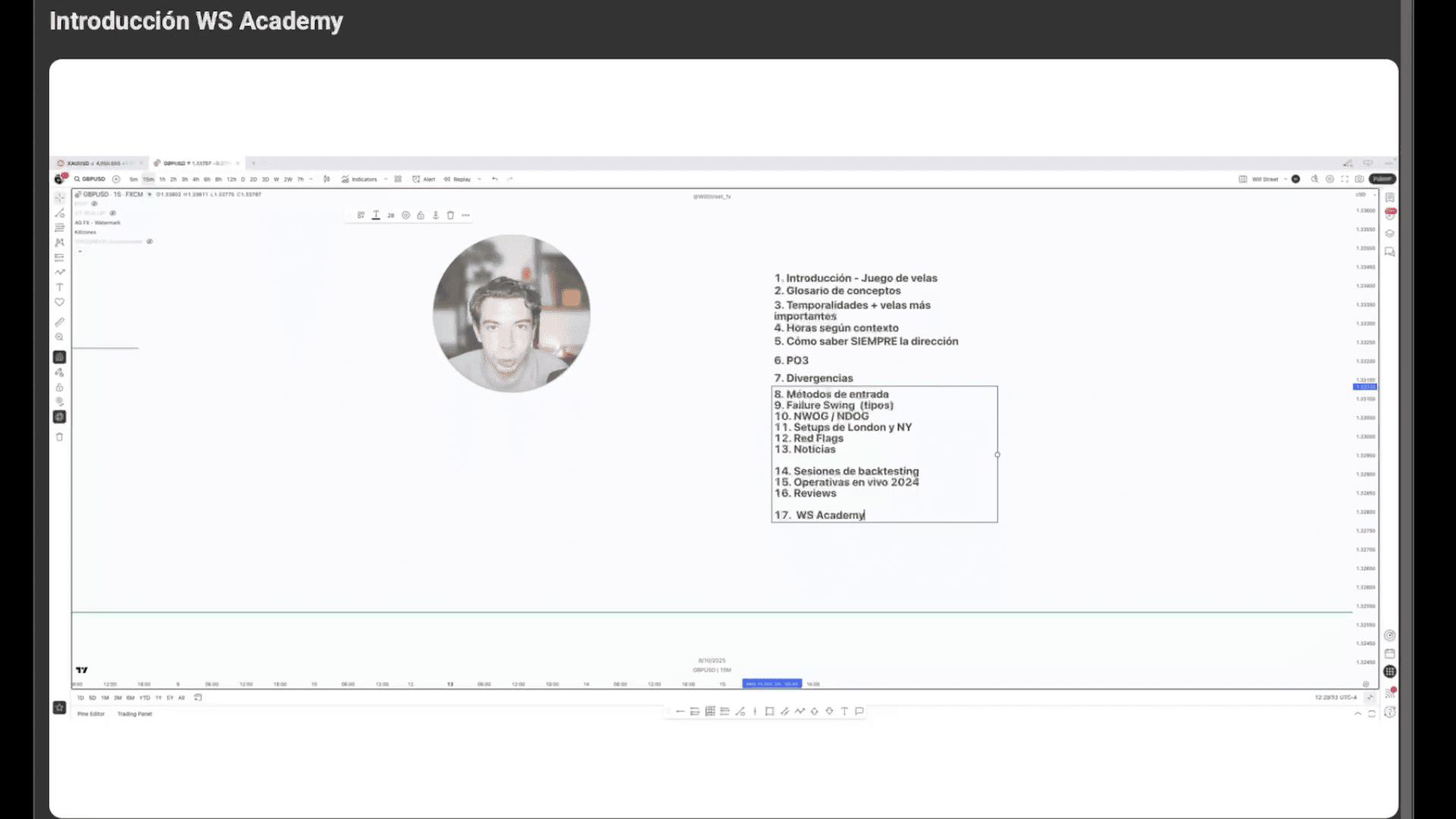Select the zoom-in magnifier tool
Viewport: 1456px width, 819px height.
pyautogui.click(x=59, y=337)
